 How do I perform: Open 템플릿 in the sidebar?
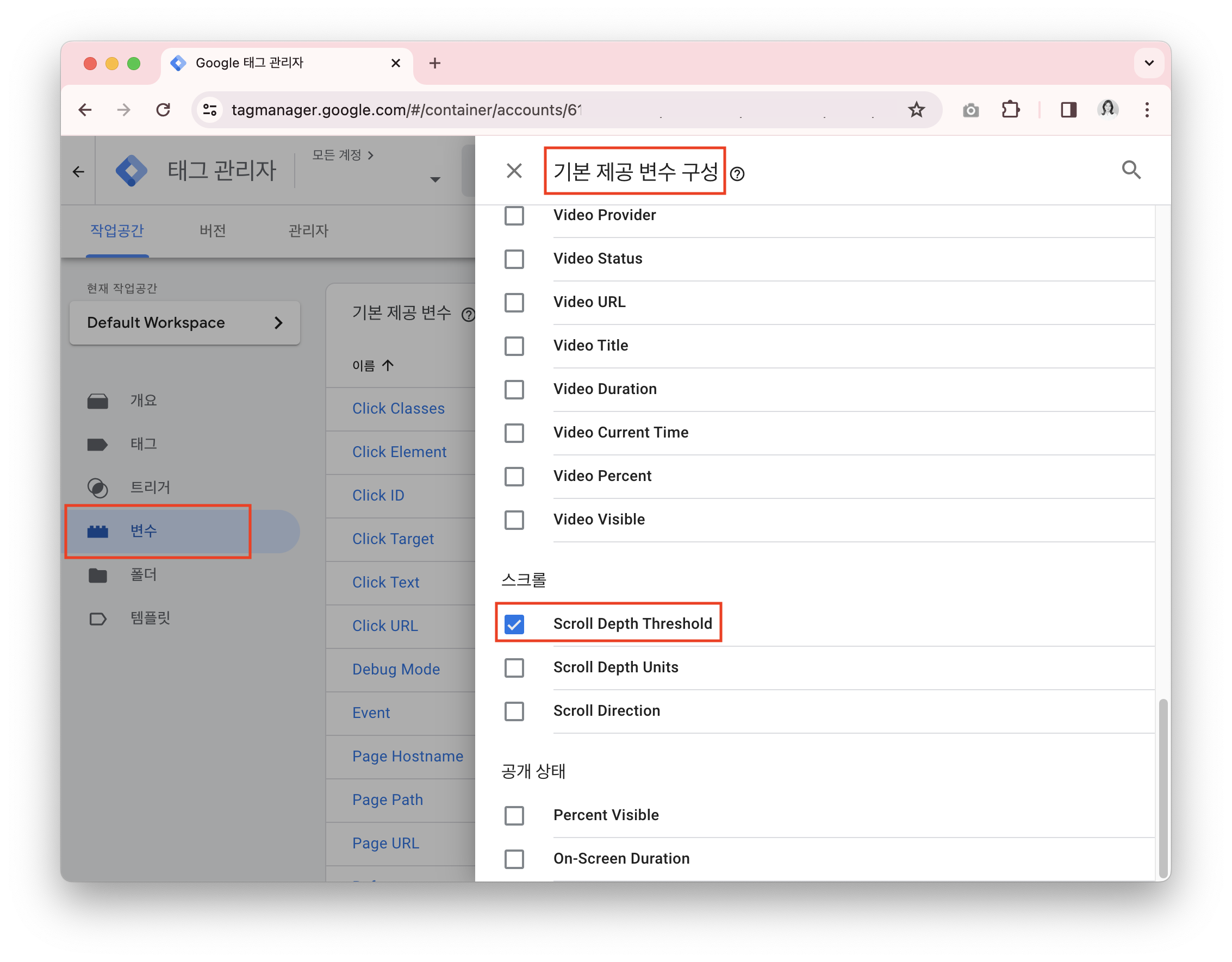tap(150, 618)
